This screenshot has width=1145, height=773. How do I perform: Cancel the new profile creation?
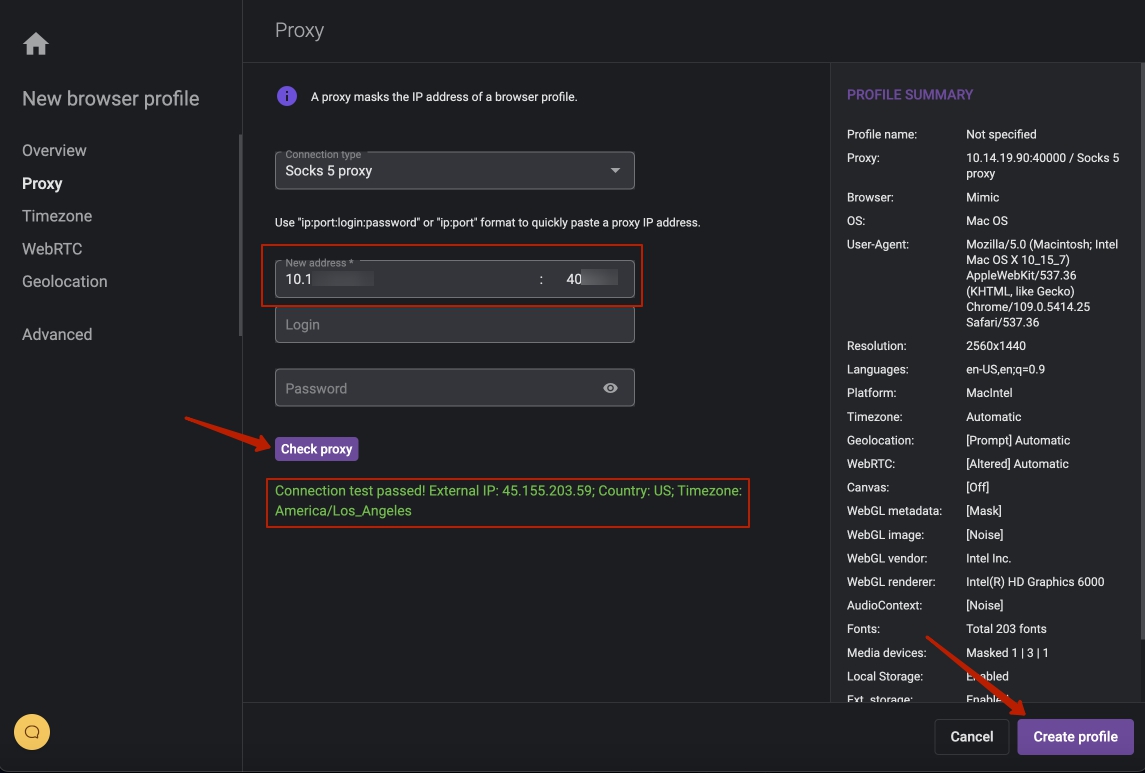point(971,736)
